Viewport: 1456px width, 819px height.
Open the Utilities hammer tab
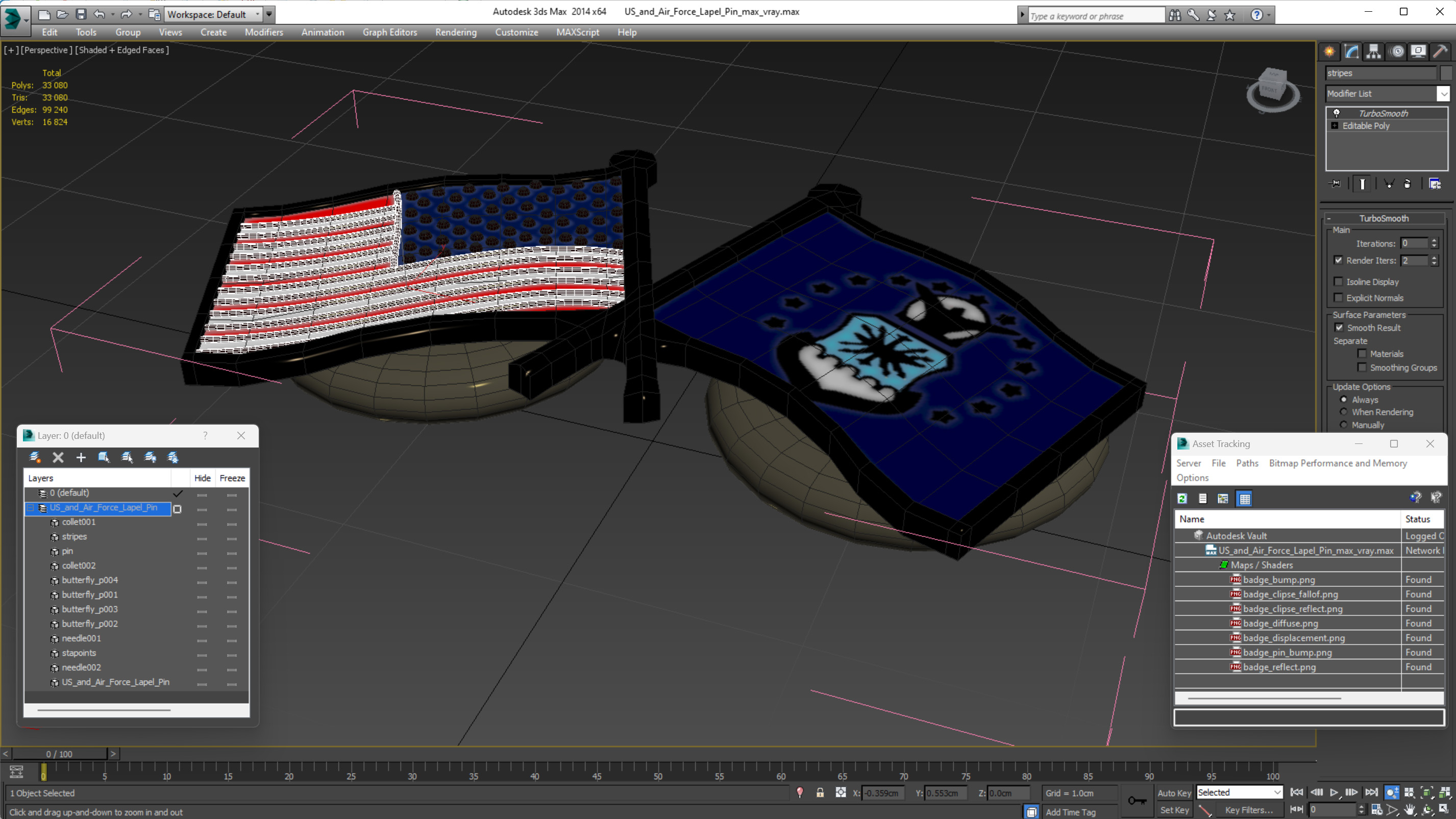point(1440,52)
